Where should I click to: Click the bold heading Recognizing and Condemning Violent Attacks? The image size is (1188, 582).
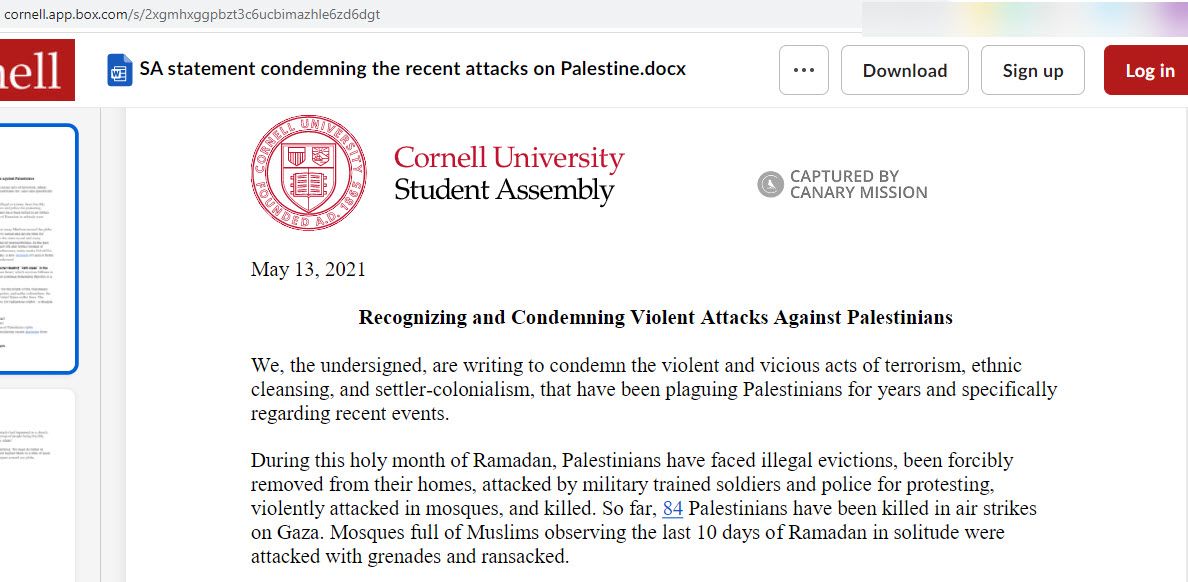(x=655, y=317)
